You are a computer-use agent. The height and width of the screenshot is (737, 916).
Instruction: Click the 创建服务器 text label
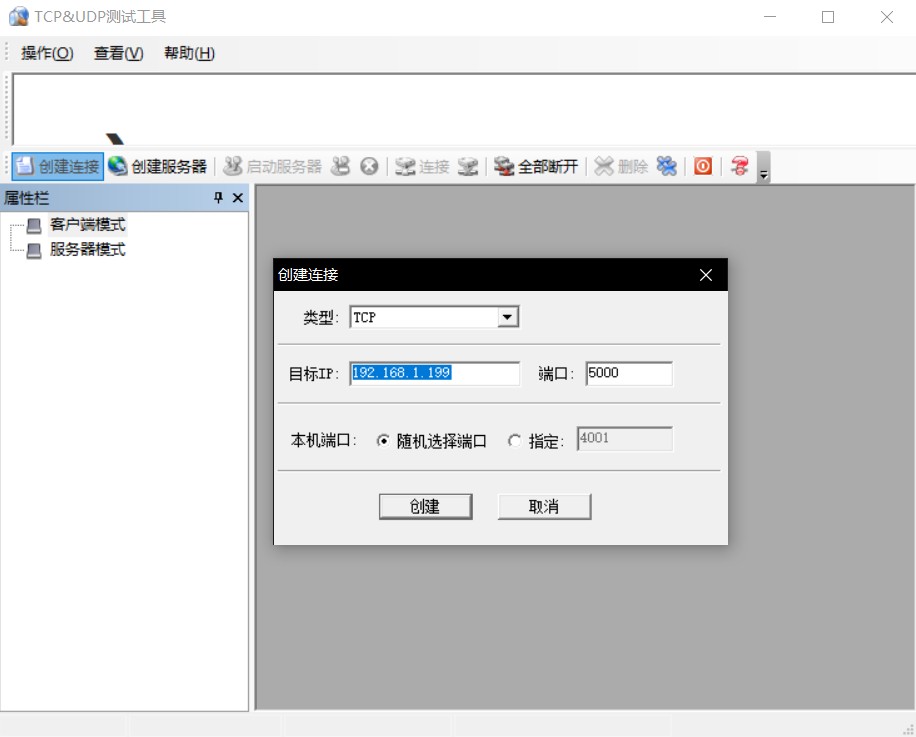[x=169, y=166]
